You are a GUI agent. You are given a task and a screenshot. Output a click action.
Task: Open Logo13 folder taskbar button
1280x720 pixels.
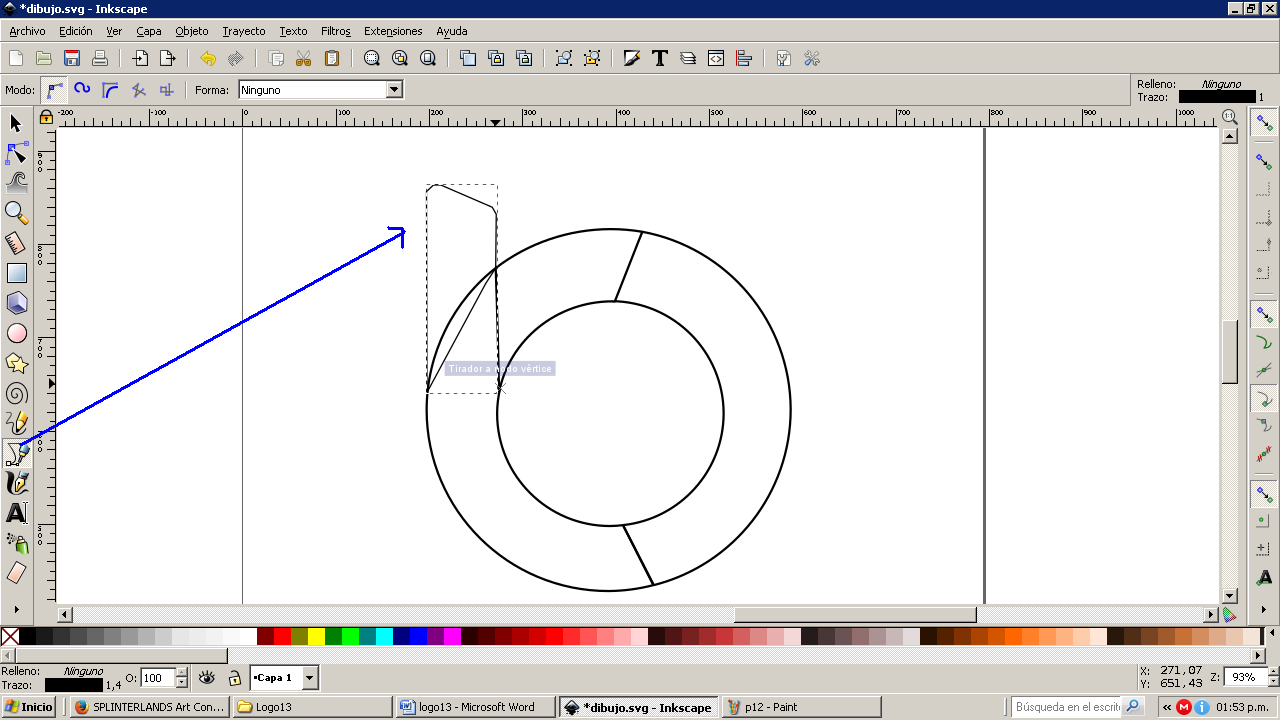(314, 707)
